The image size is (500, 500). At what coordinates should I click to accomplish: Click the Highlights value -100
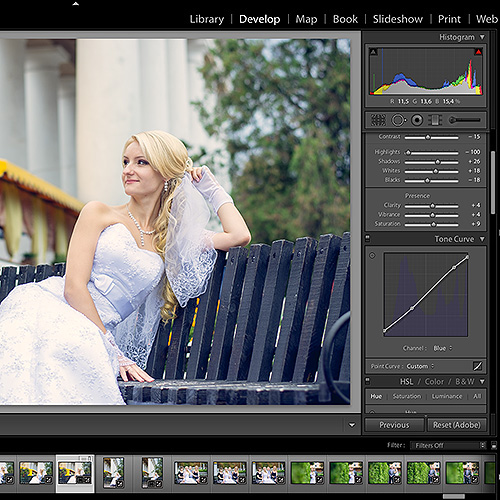473,152
